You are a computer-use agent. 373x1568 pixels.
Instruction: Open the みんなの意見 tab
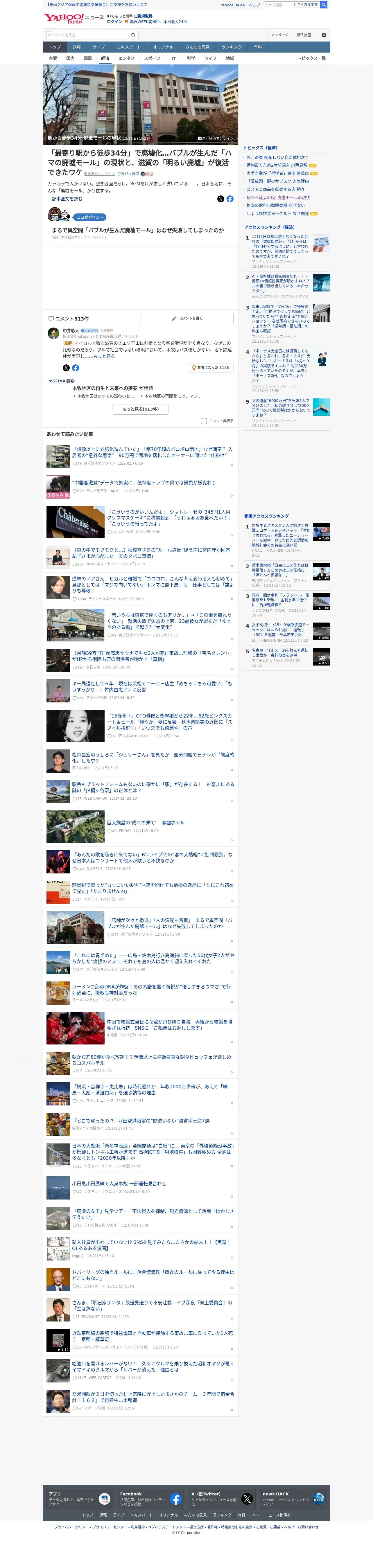pyautogui.click(x=197, y=47)
